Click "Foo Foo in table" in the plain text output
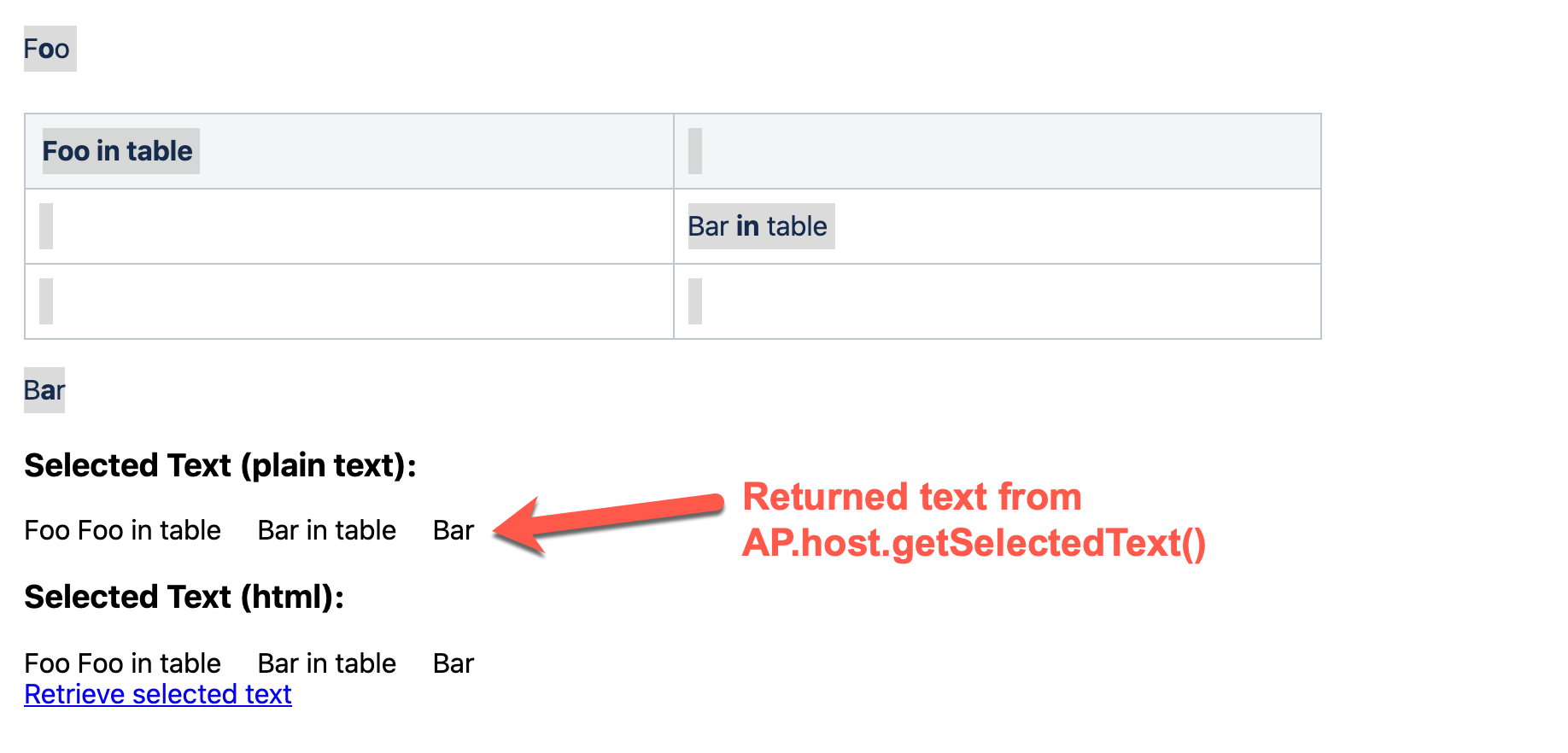This screenshot has height=753, width=1568. click(x=123, y=530)
